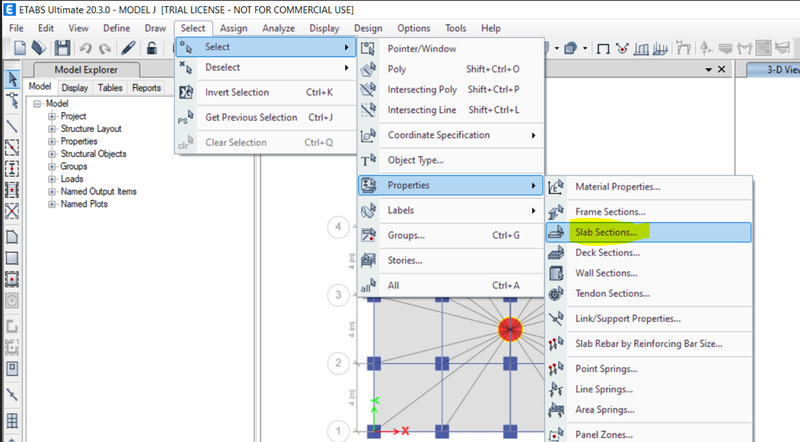
Task: Choose Slab Sections from the Properties submenu
Action: tap(648, 232)
